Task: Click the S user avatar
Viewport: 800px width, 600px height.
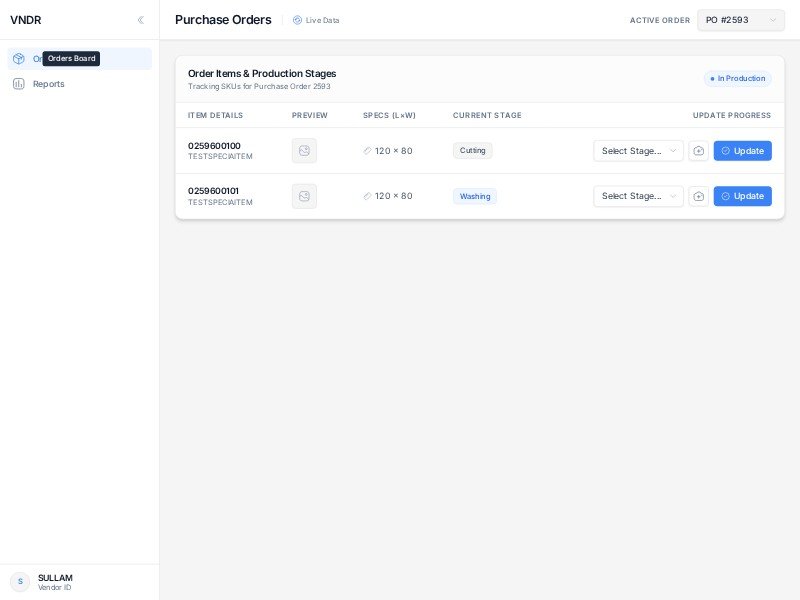Action: click(20, 581)
